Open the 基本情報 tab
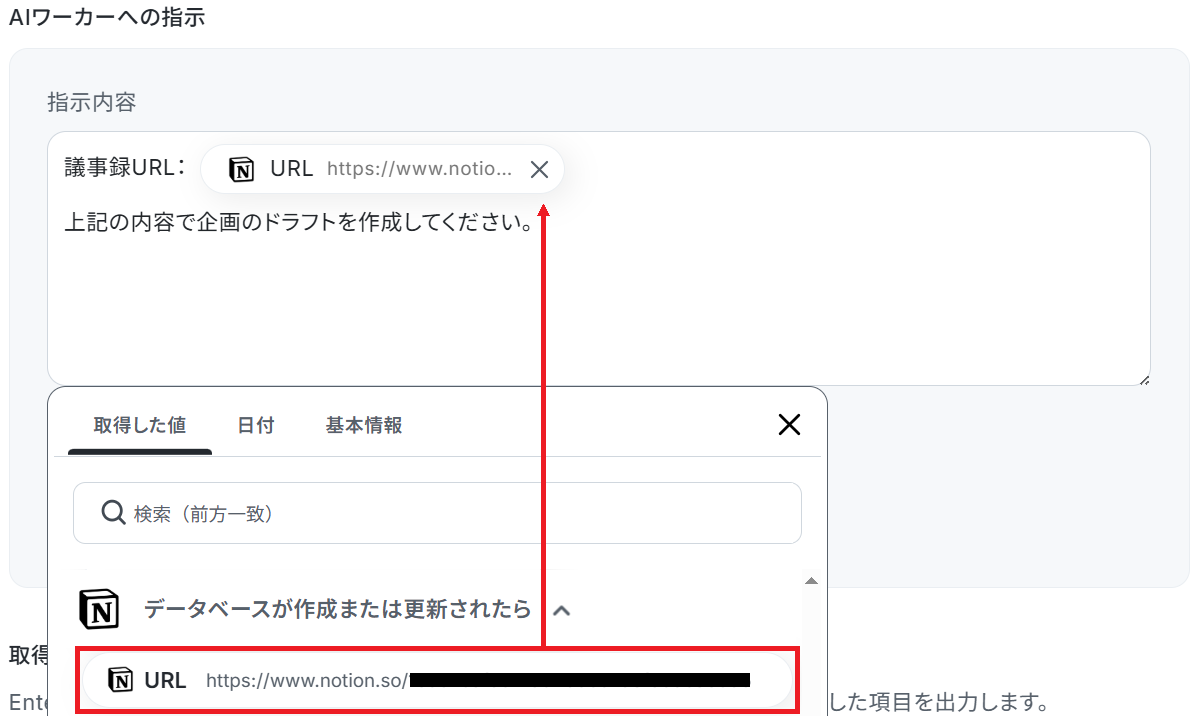 click(x=364, y=425)
